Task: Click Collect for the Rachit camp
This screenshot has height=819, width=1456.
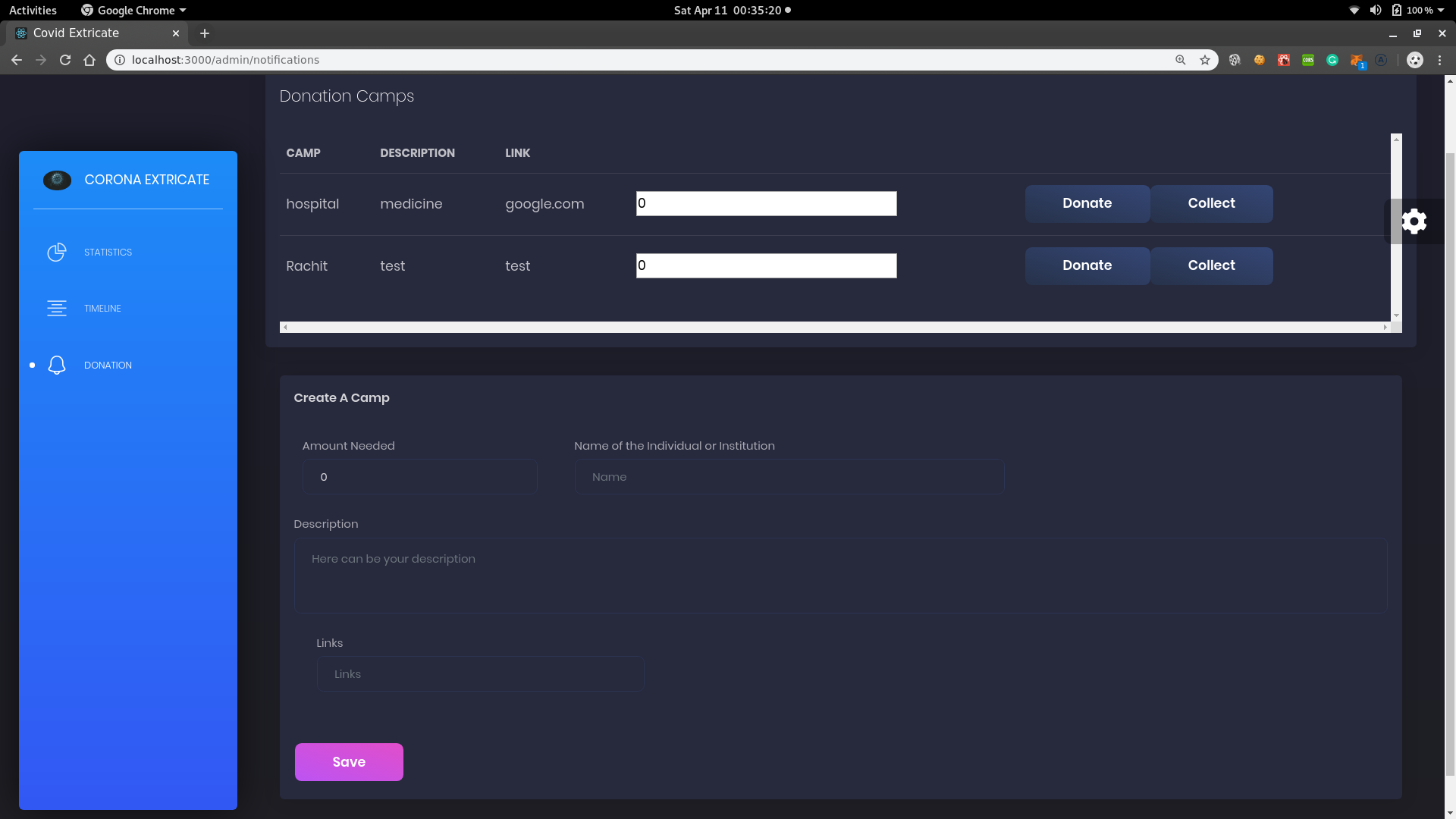Action: point(1211,265)
